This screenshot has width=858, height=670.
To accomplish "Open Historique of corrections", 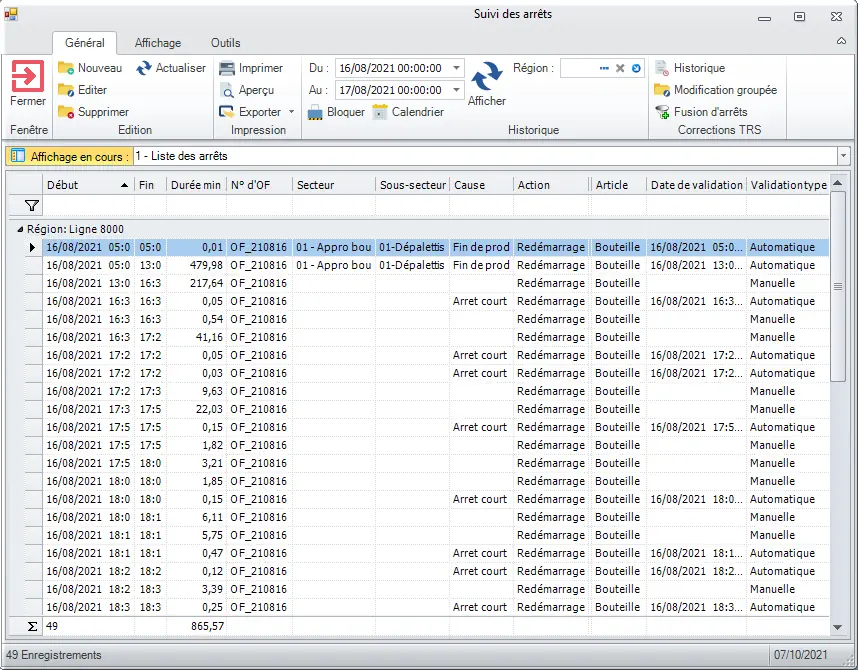I will click(690, 68).
